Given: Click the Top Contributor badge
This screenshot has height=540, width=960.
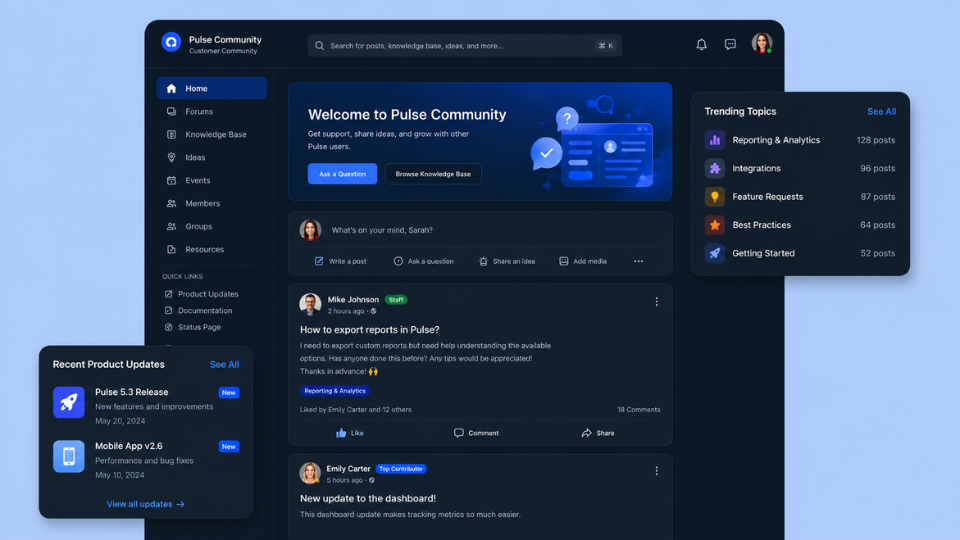Looking at the screenshot, I should (x=401, y=469).
